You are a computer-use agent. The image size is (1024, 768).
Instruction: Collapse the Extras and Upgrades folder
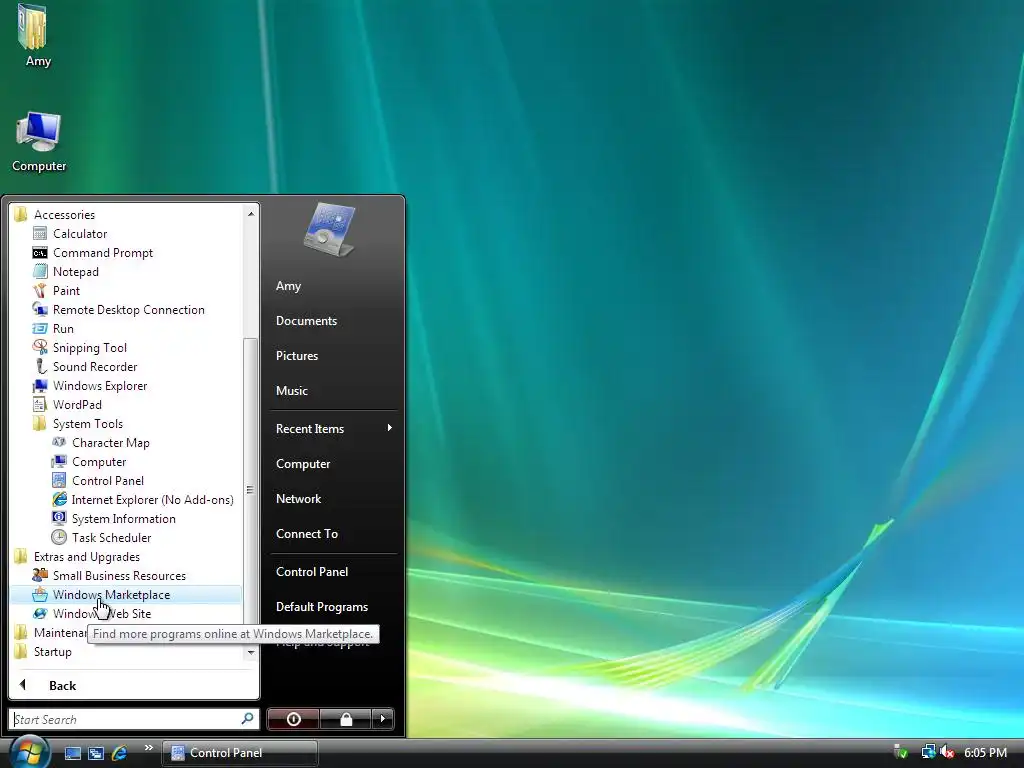[x=86, y=556]
